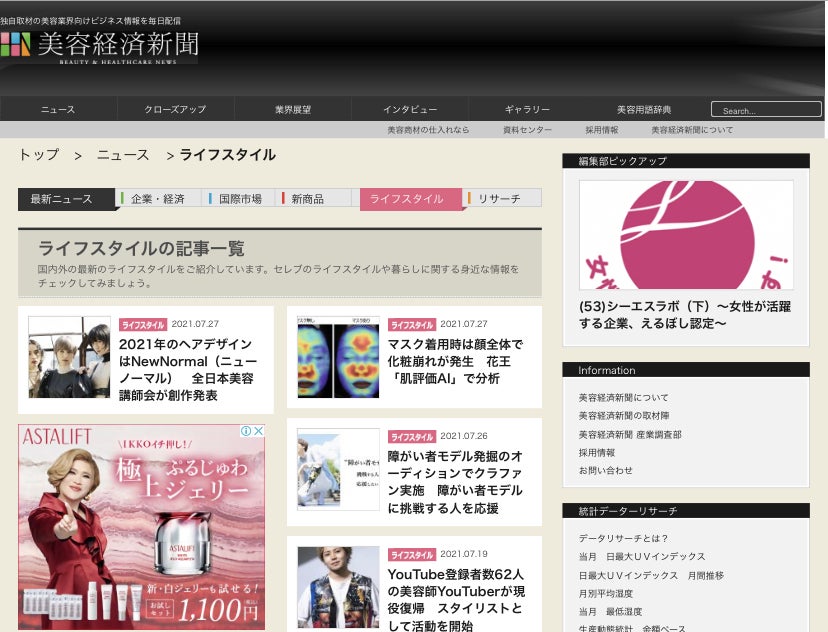
Task: Open インタビュー in the main navigation
Action: tap(410, 109)
